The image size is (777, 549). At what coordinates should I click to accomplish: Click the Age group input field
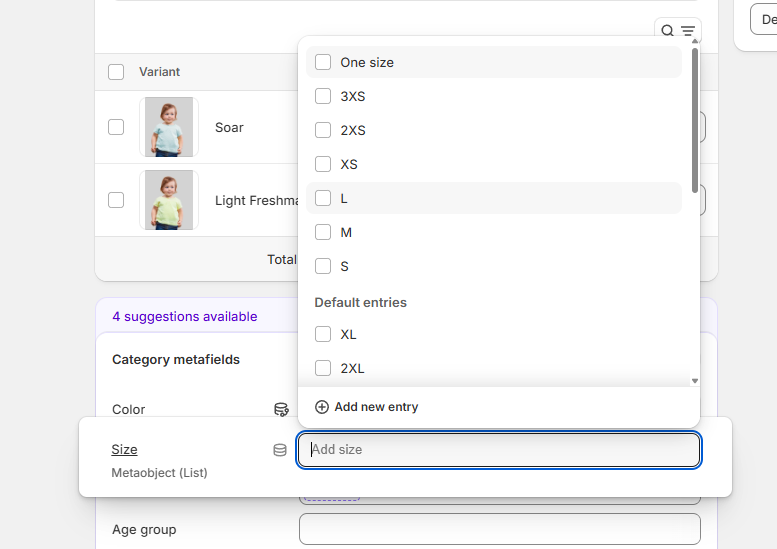pos(500,529)
